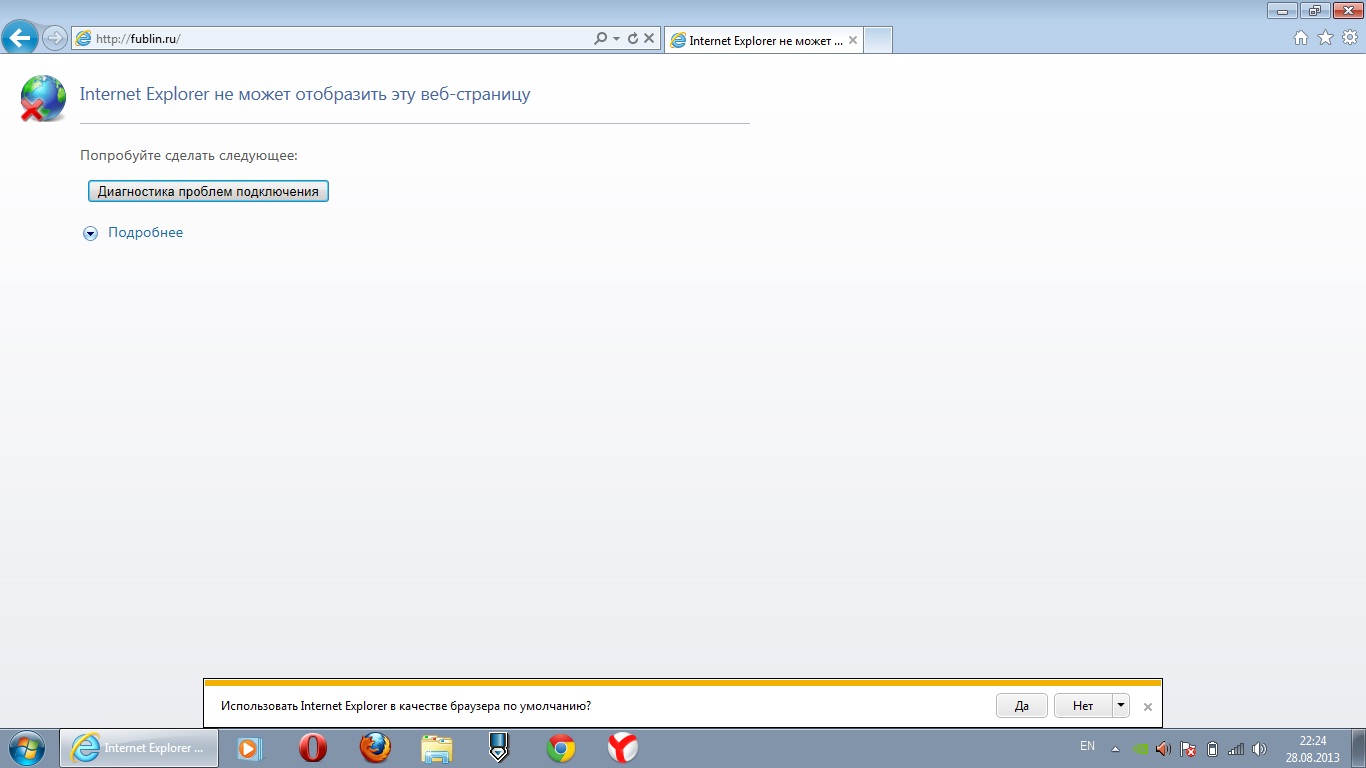Click the orange speaker tray icon
Image resolution: width=1366 pixels, height=768 pixels.
(x=1163, y=748)
